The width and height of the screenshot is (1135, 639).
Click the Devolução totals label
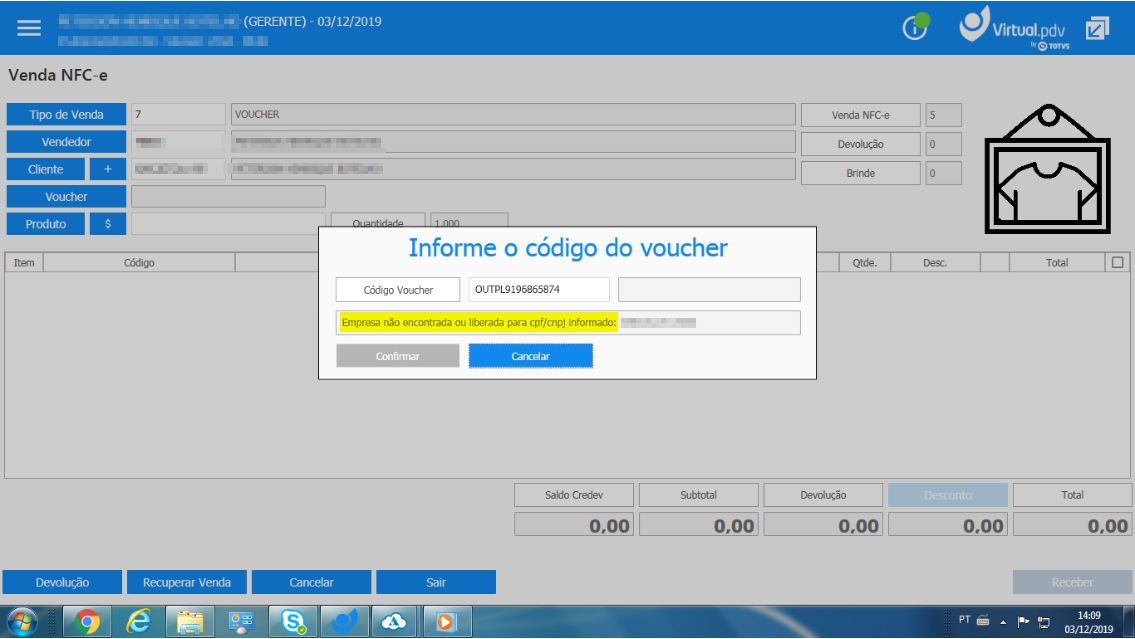(823, 495)
